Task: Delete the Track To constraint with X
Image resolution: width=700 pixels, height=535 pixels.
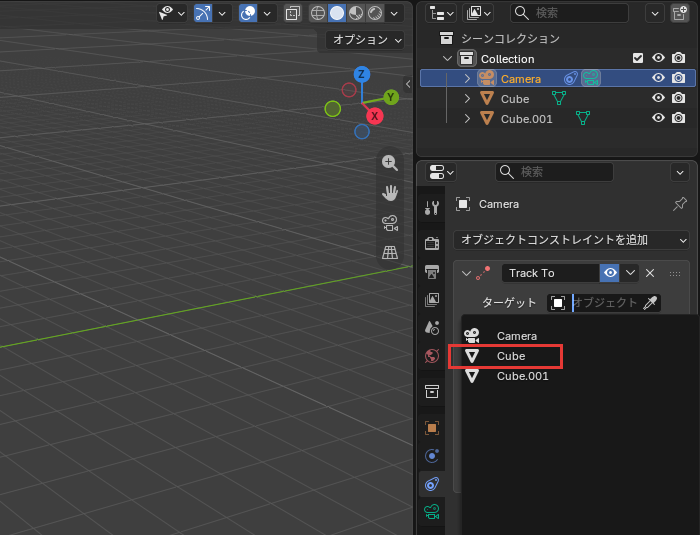Action: (650, 273)
